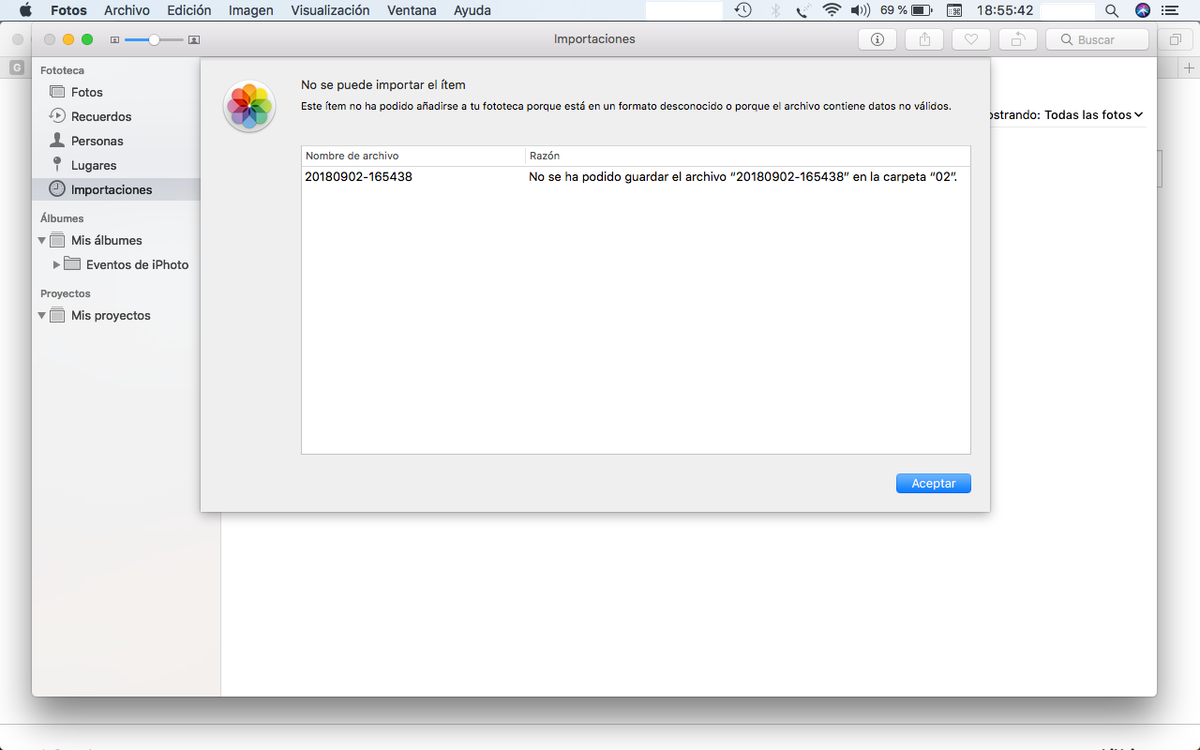Click the Buscar search field

(x=1097, y=39)
